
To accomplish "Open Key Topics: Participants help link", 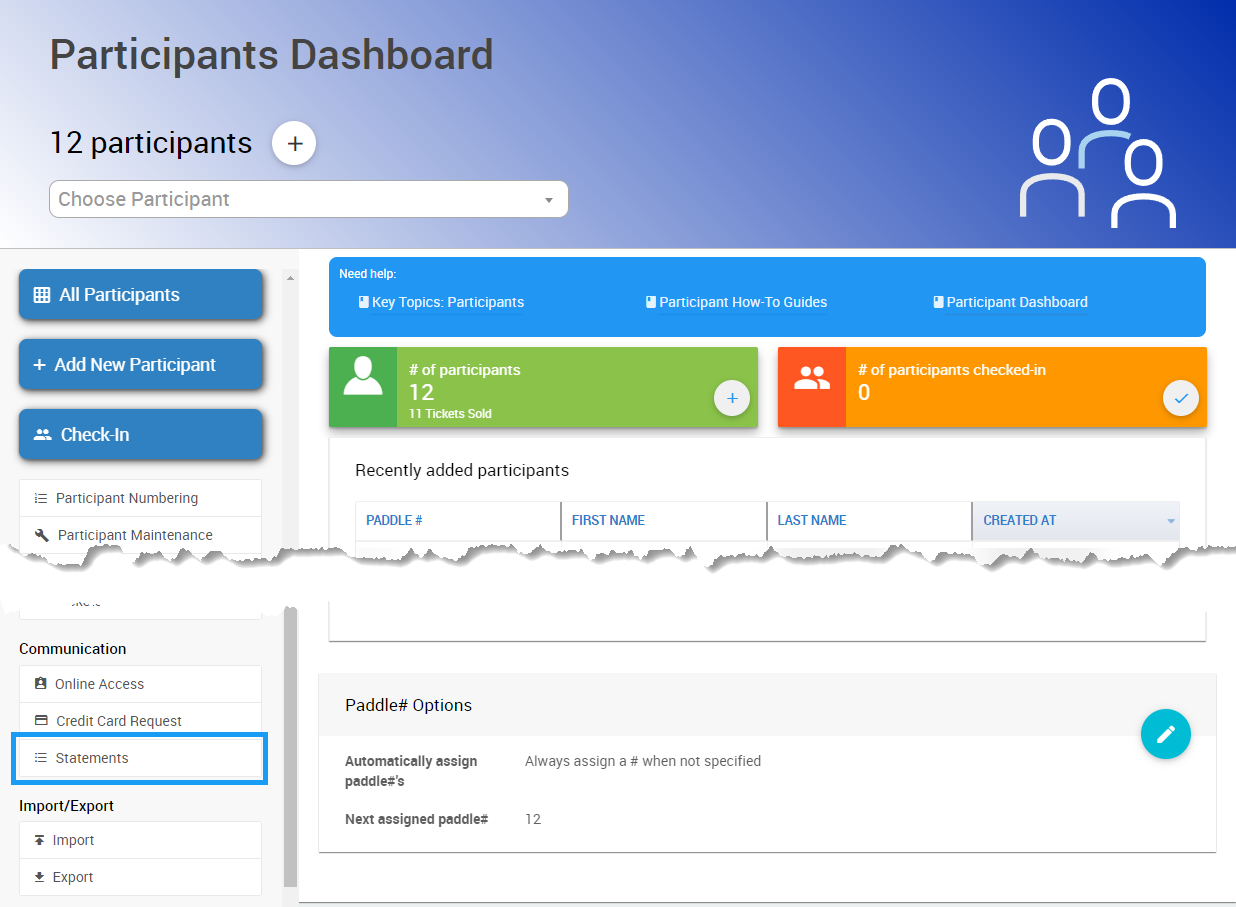I will 447,302.
